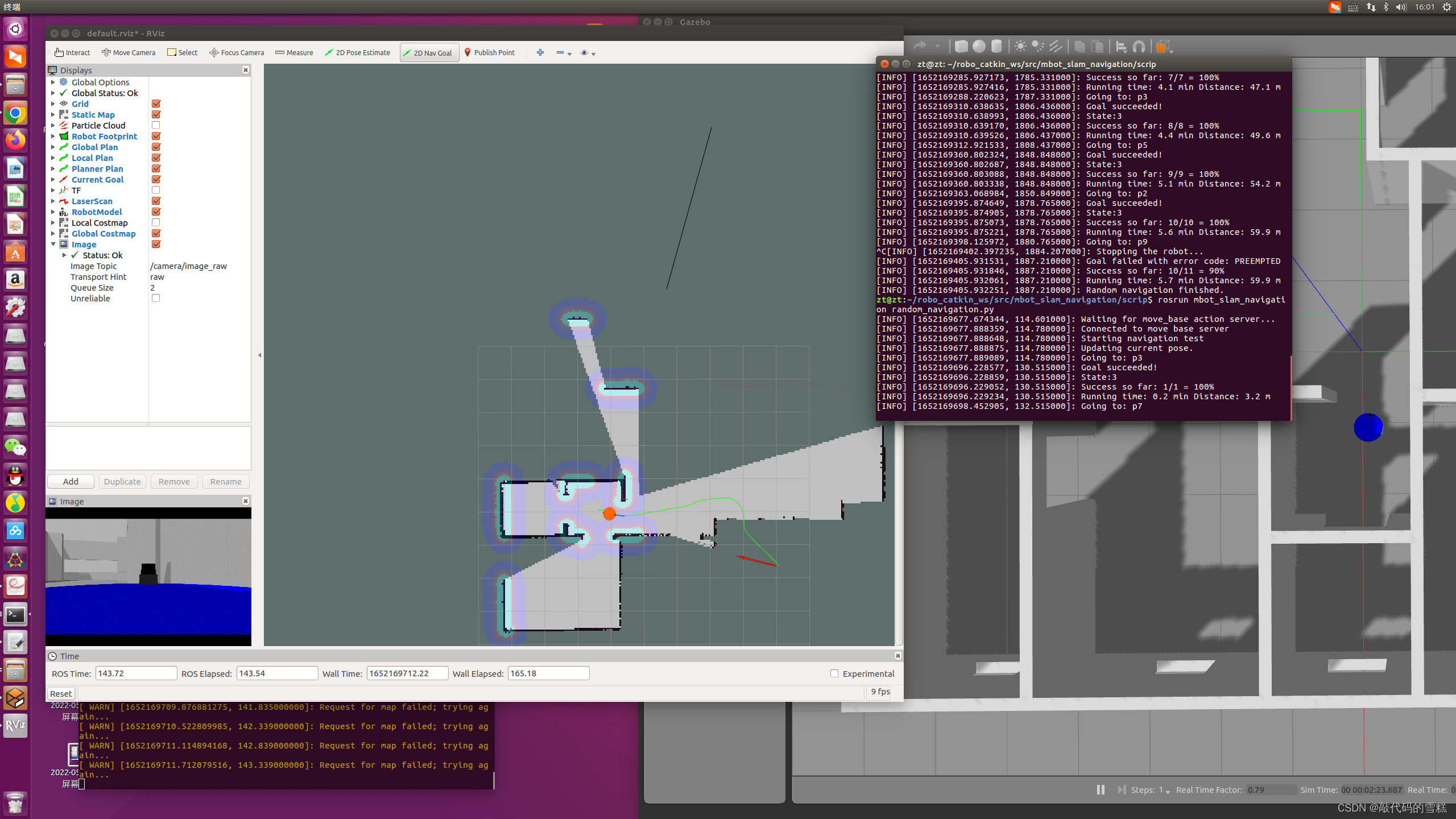Expand the Status: Ok item under Image
Viewport: 1456px width, 819px height.
pyautogui.click(x=64, y=255)
